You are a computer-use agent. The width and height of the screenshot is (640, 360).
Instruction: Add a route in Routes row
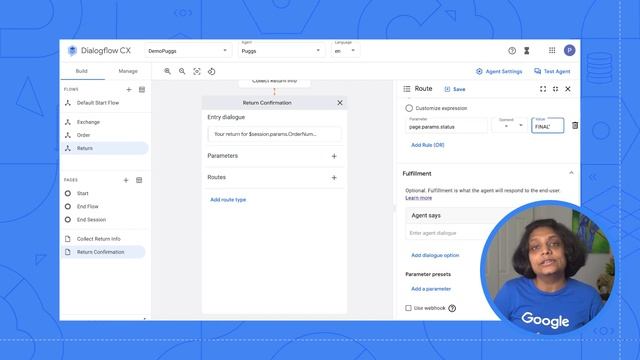point(334,178)
